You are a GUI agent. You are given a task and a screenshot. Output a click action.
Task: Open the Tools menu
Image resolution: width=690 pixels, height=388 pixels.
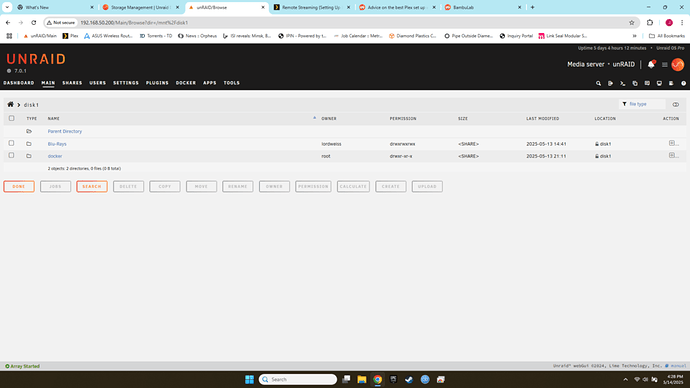point(231,83)
